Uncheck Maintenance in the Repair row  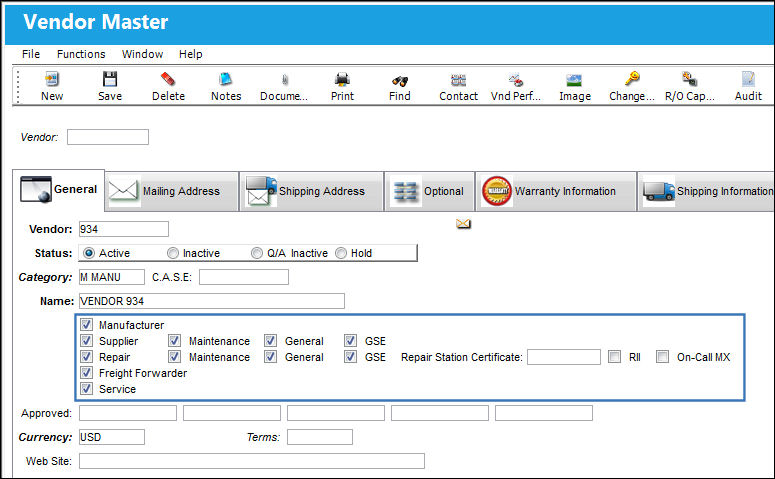click(174, 356)
